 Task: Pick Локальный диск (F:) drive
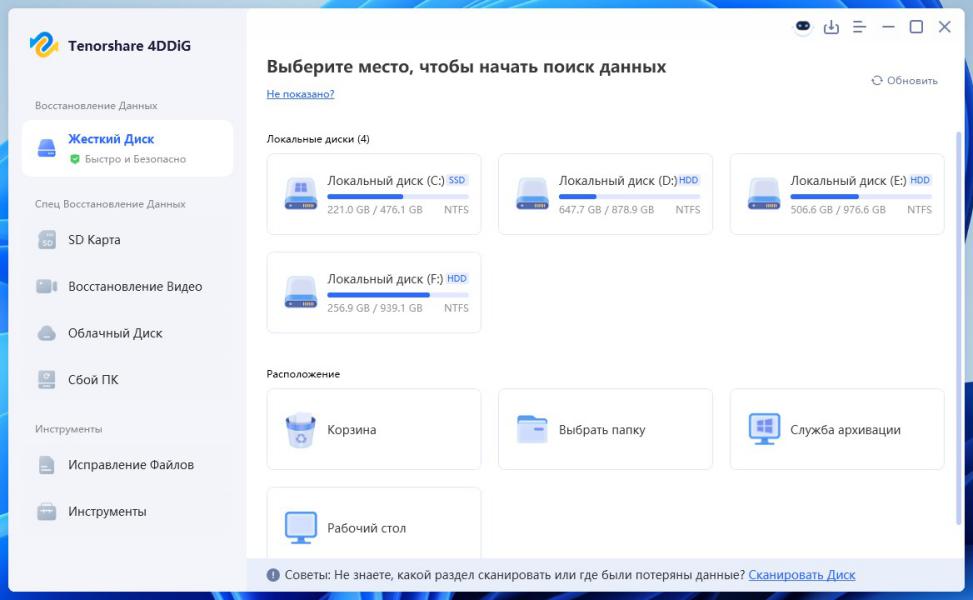tap(374, 292)
